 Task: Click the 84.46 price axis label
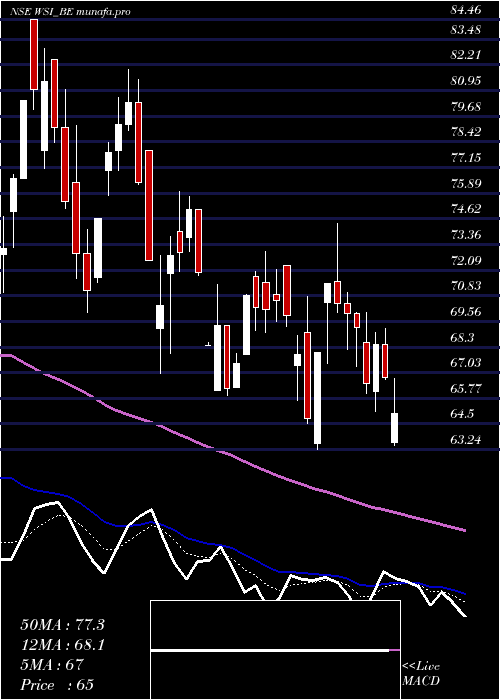[466, 9]
